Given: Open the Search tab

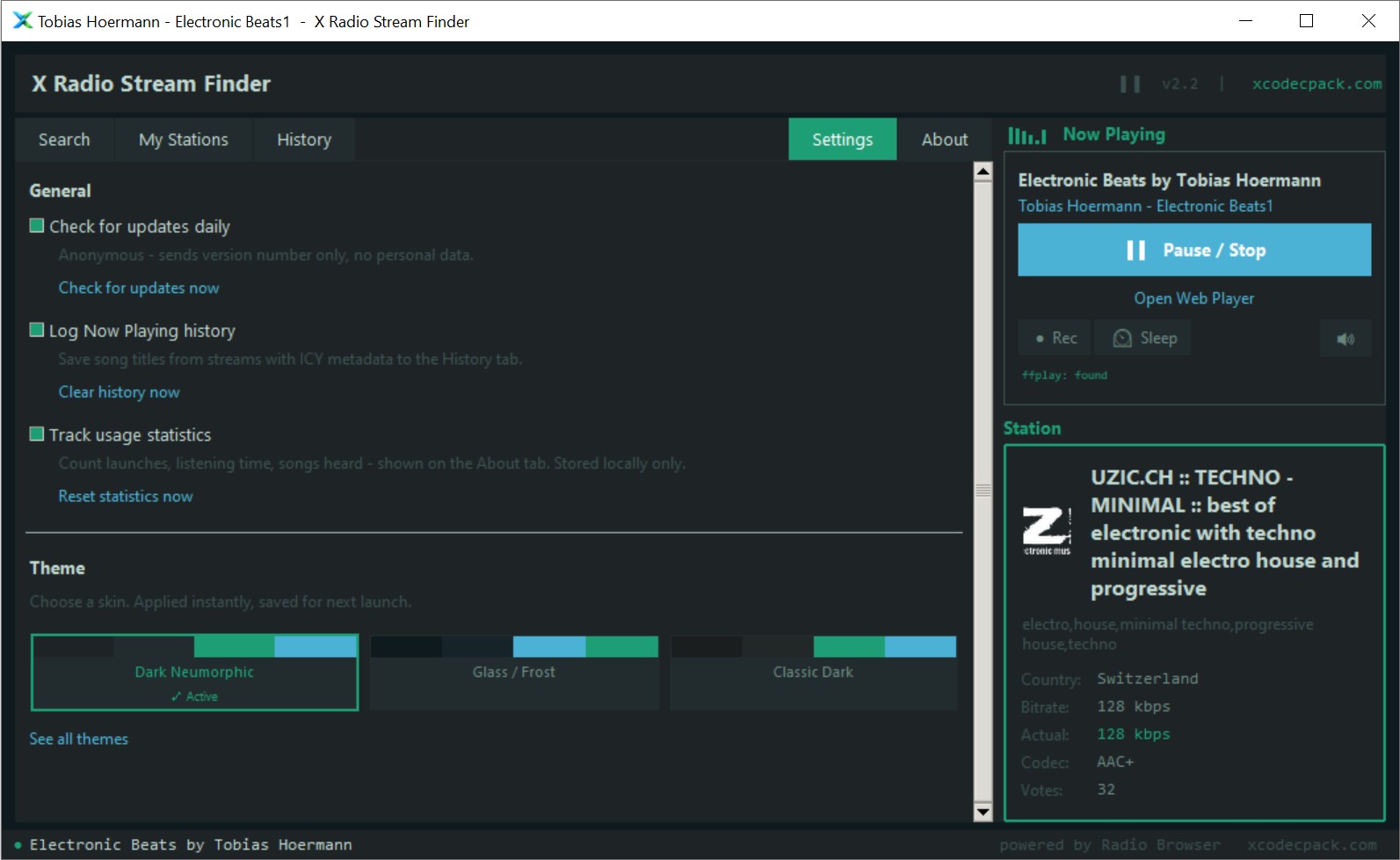Looking at the screenshot, I should pyautogui.click(x=64, y=139).
